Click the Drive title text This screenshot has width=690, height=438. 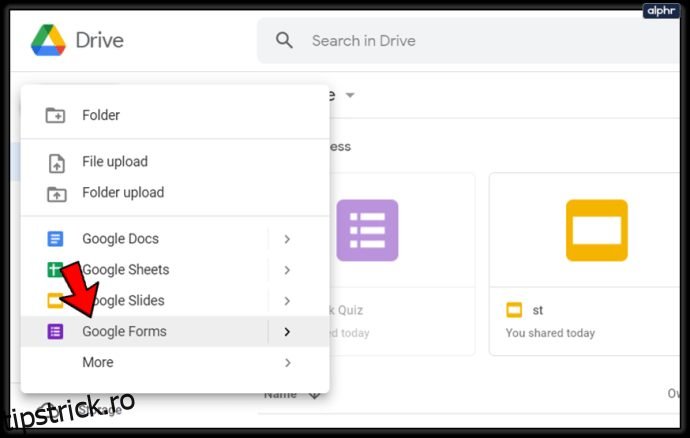click(99, 40)
